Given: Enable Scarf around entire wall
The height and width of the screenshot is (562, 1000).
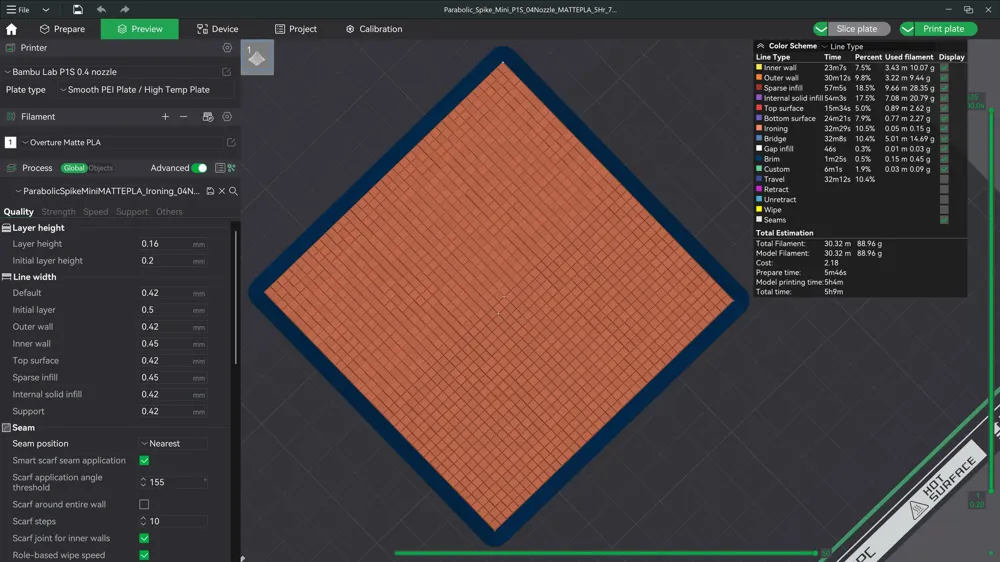Looking at the screenshot, I should pyautogui.click(x=144, y=505).
